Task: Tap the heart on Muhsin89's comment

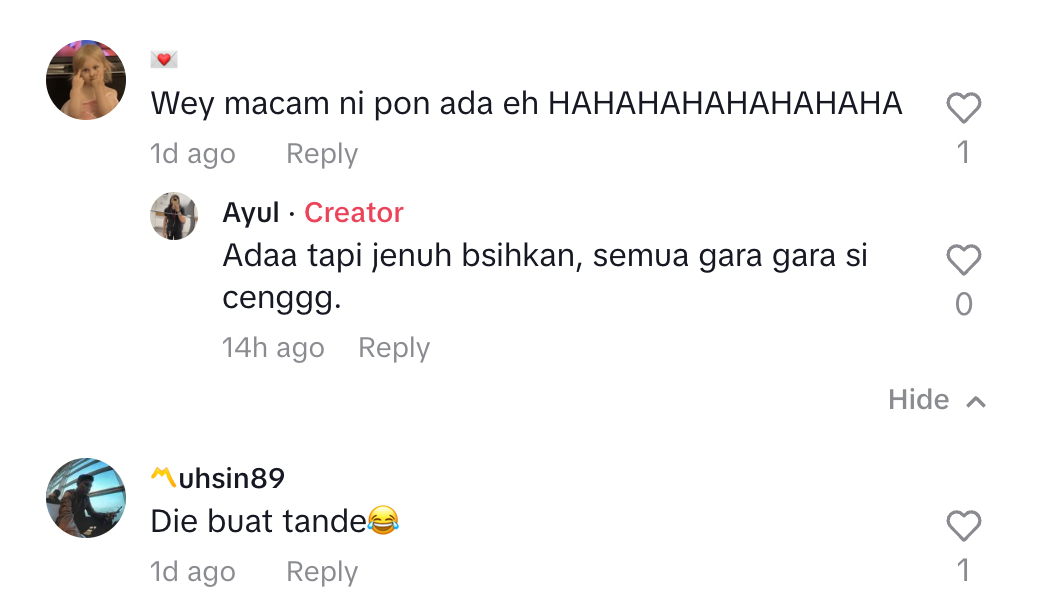Action: click(963, 526)
